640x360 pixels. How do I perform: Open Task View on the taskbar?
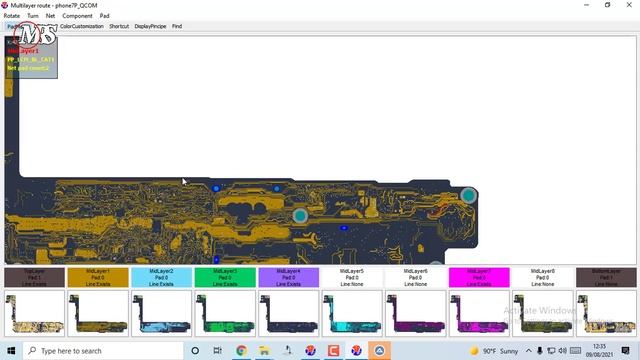pyautogui.click(x=218, y=351)
